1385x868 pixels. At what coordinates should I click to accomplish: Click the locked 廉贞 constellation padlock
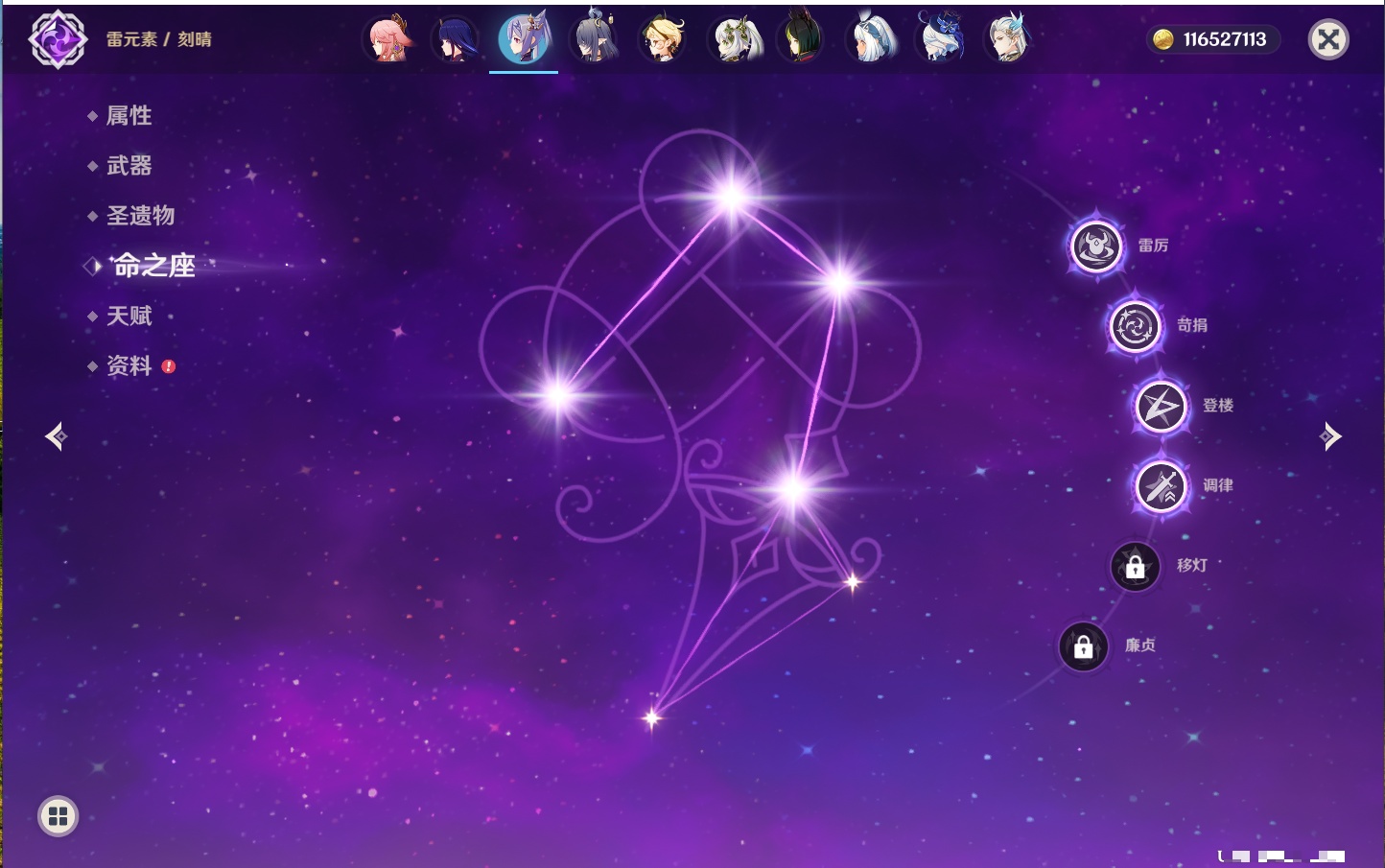(x=1084, y=646)
